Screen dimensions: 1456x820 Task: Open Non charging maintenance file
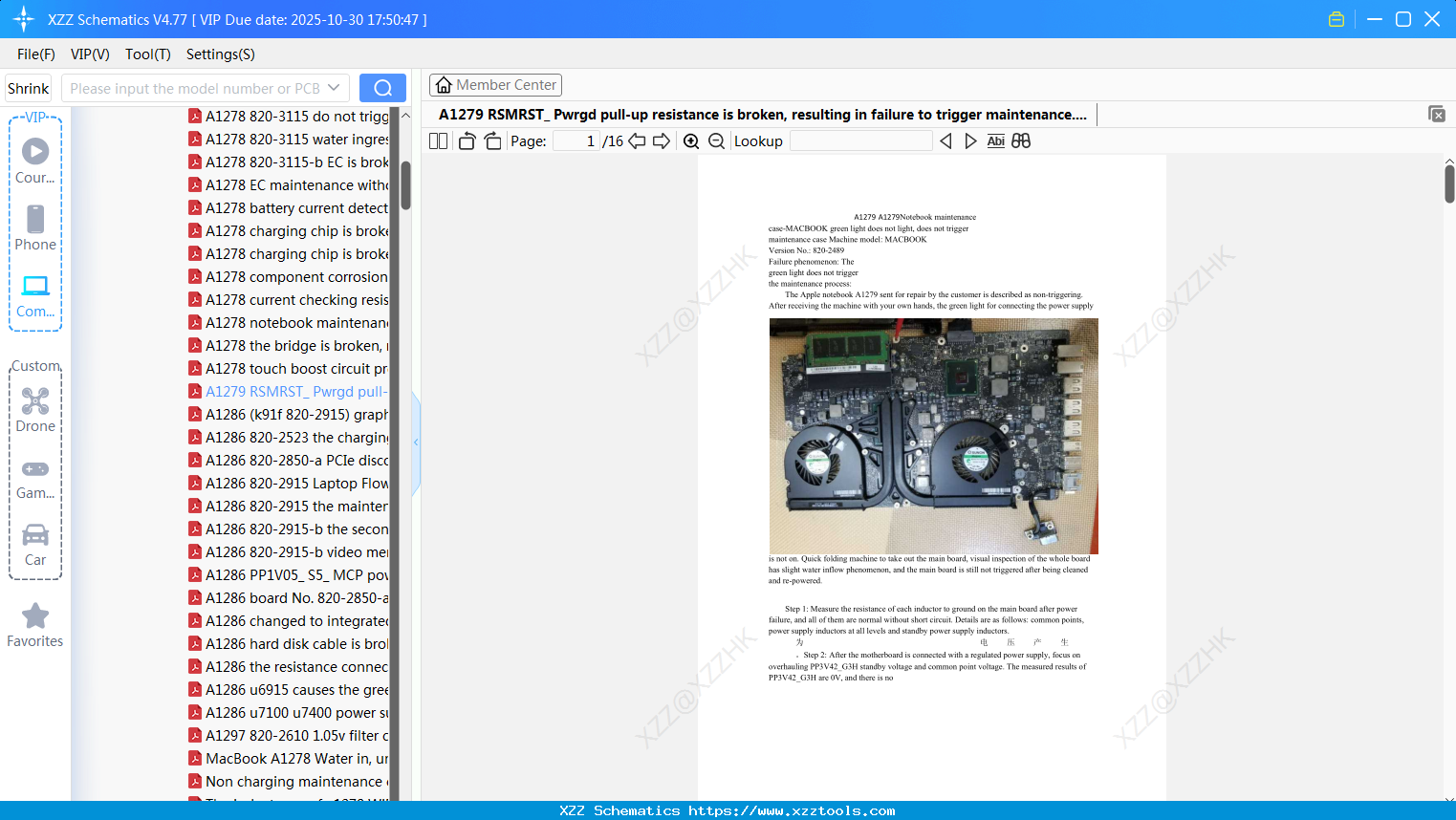[x=289, y=782]
